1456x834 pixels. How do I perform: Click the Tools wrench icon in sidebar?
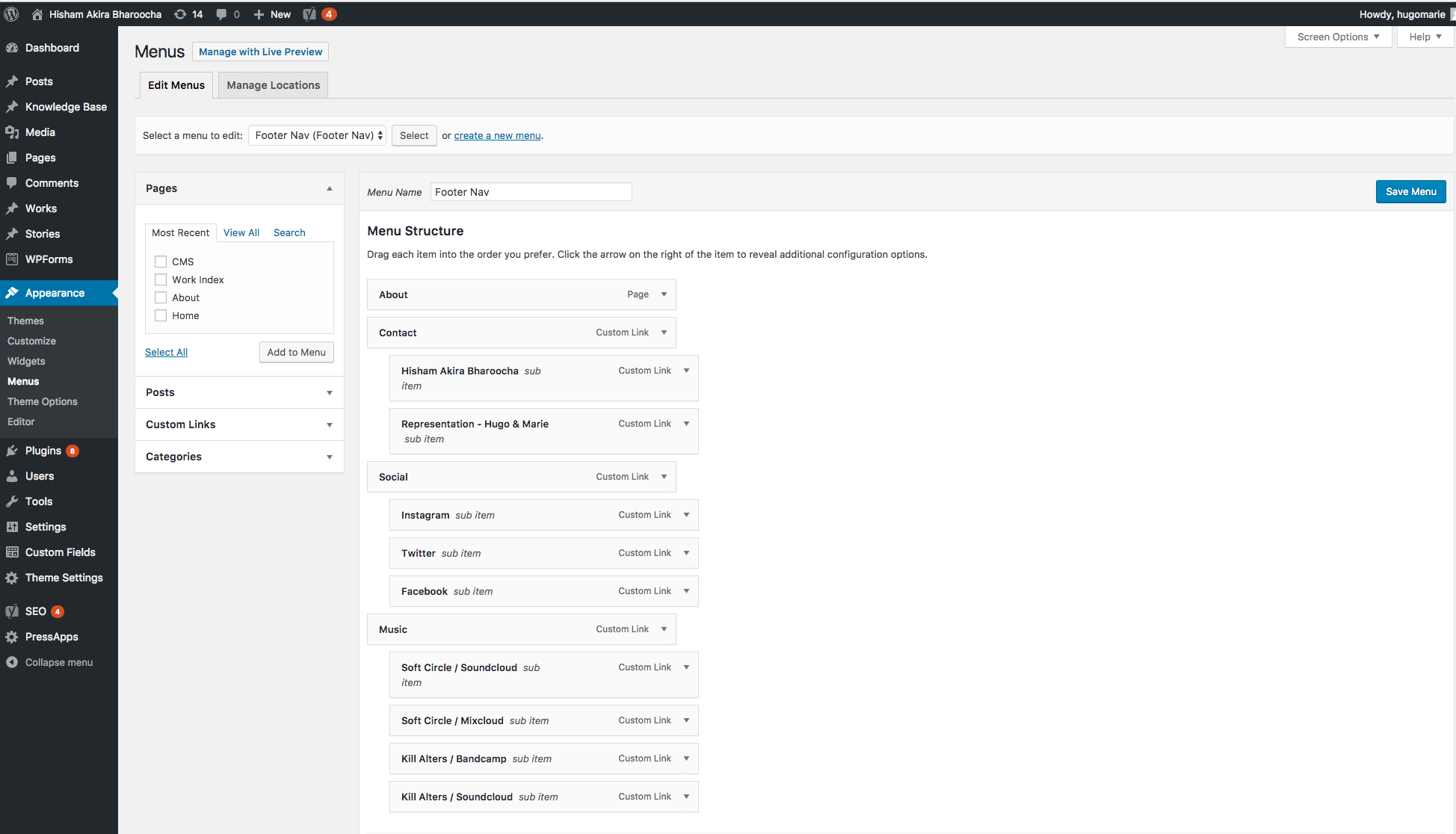(12, 501)
